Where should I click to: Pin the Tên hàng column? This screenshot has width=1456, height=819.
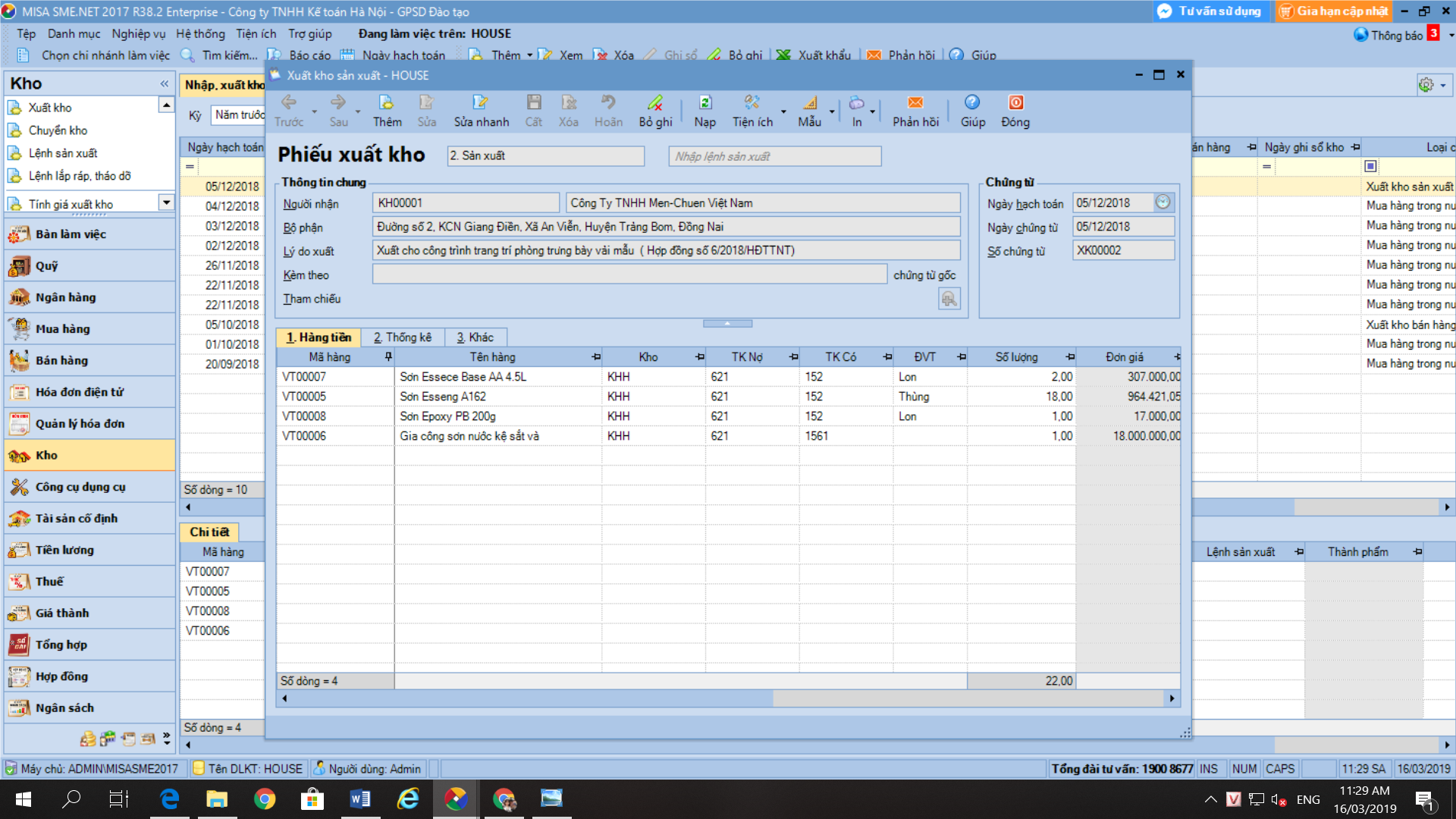click(596, 356)
